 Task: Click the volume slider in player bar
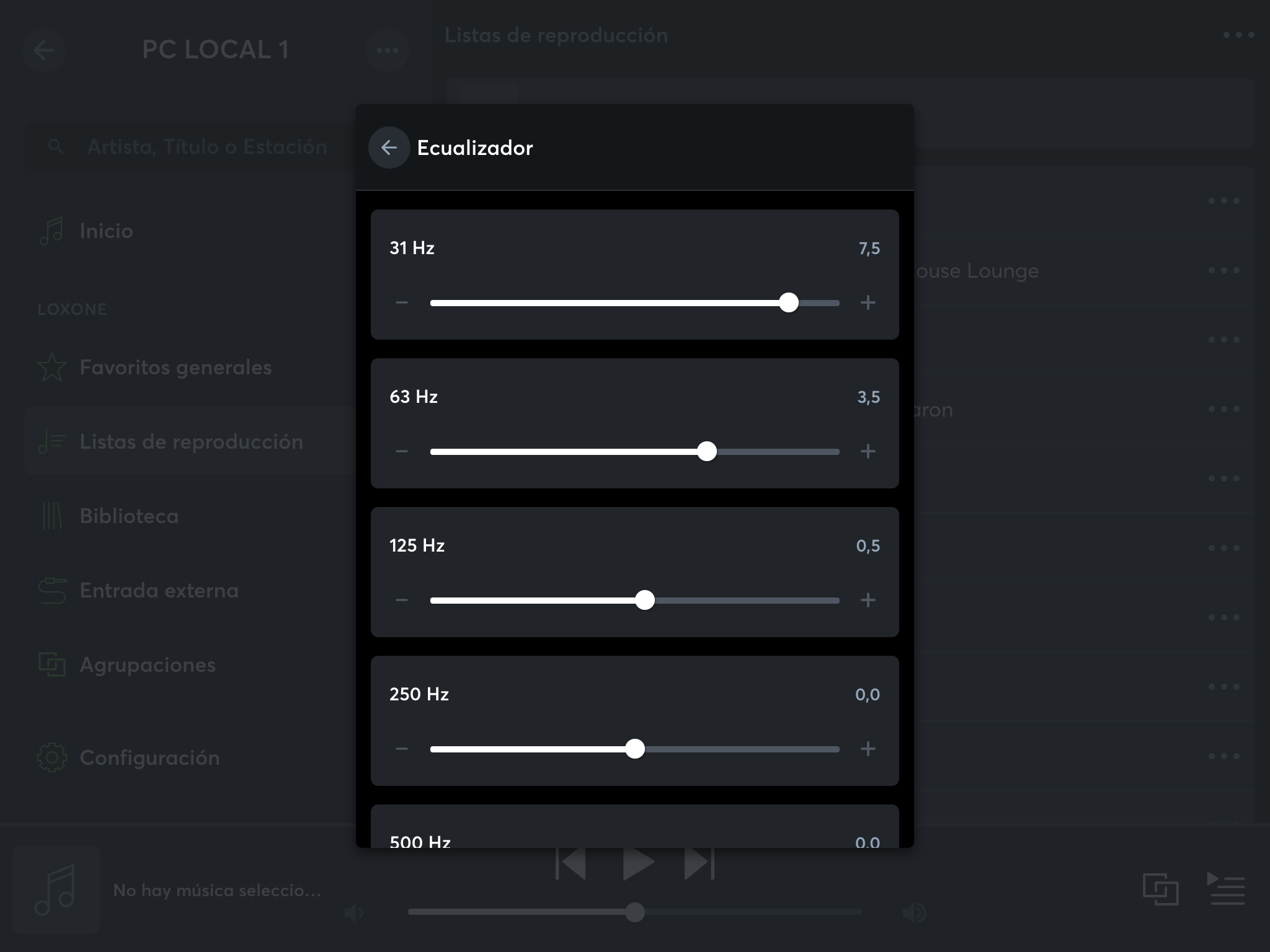click(634, 912)
